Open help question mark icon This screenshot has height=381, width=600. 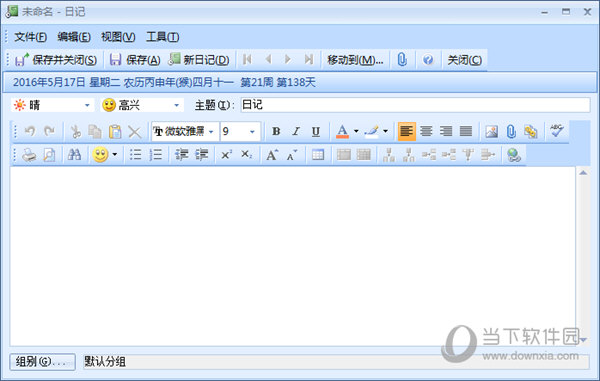pyautogui.click(x=428, y=59)
